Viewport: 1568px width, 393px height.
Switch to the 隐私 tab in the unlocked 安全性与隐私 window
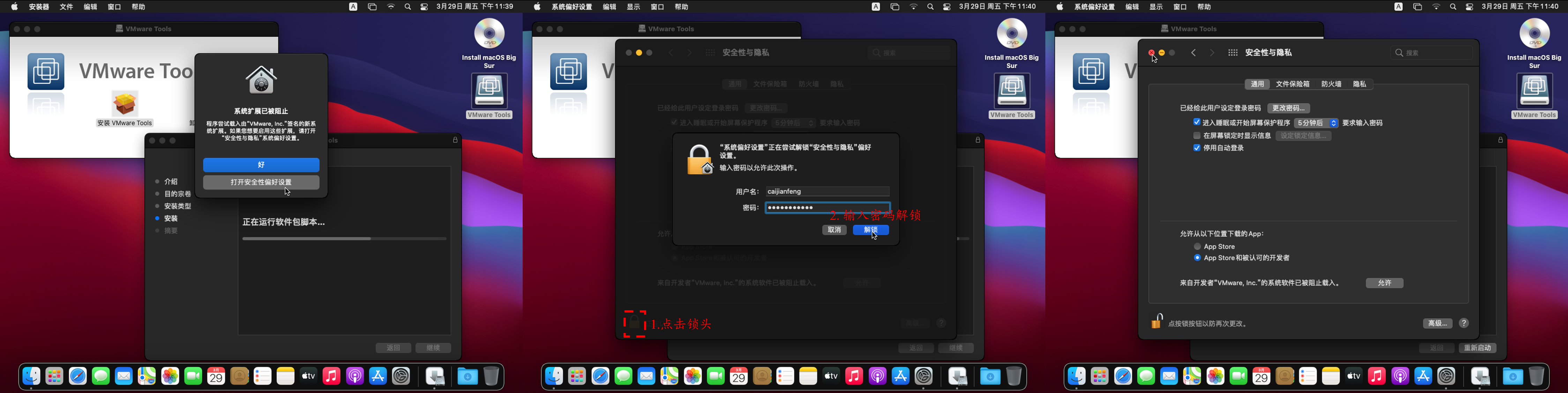tap(1360, 84)
